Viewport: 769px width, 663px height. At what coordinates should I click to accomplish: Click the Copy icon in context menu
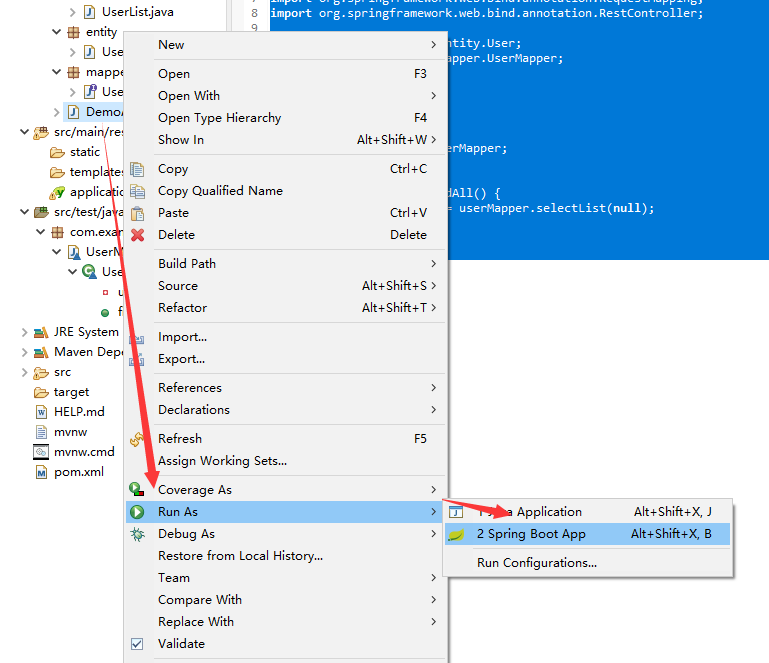coord(137,169)
